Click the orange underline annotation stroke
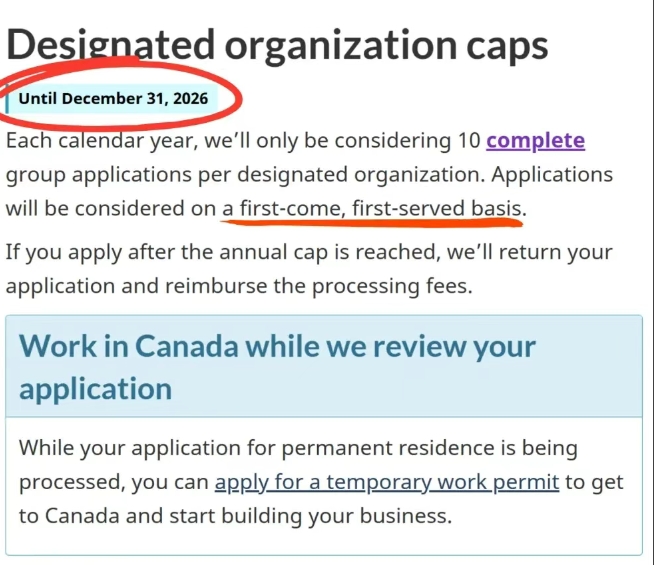 coord(372,223)
